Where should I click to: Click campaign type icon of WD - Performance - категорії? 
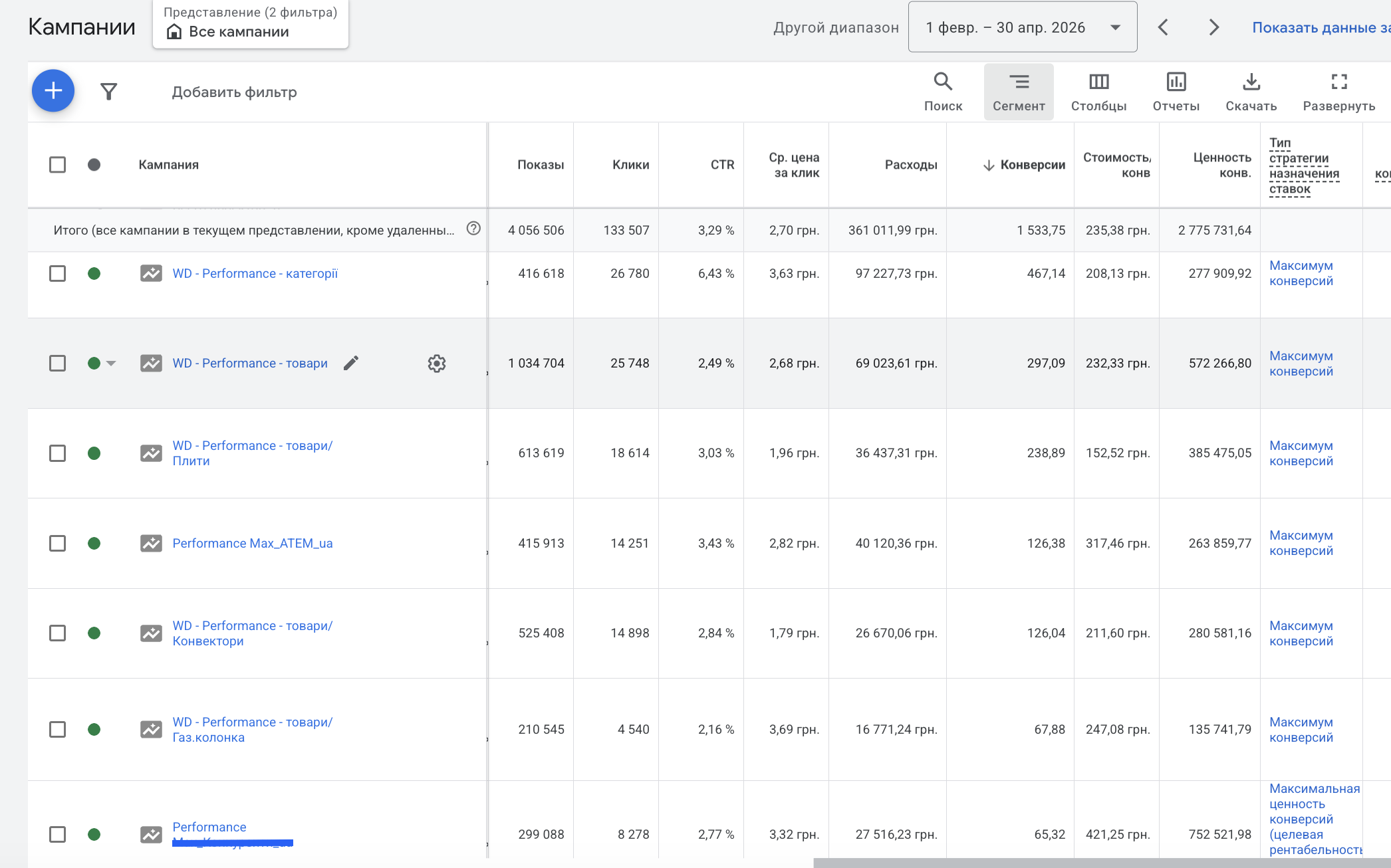[x=151, y=273]
